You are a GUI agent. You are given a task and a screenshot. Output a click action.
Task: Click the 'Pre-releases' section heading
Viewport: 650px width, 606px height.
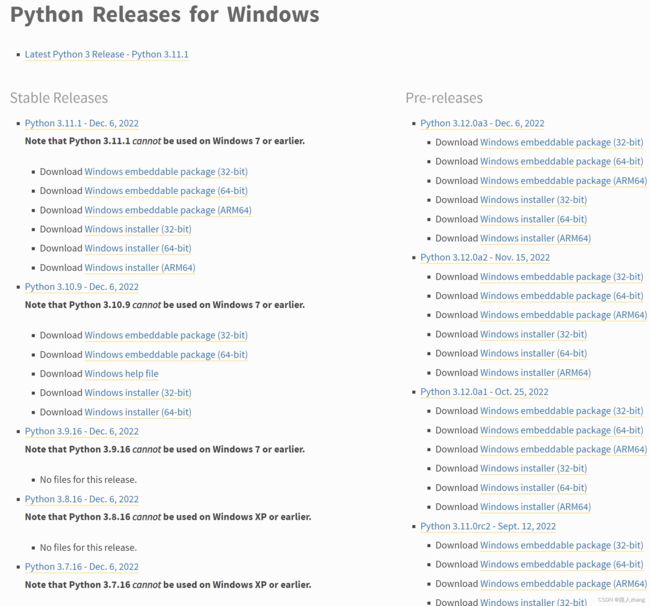tap(444, 98)
